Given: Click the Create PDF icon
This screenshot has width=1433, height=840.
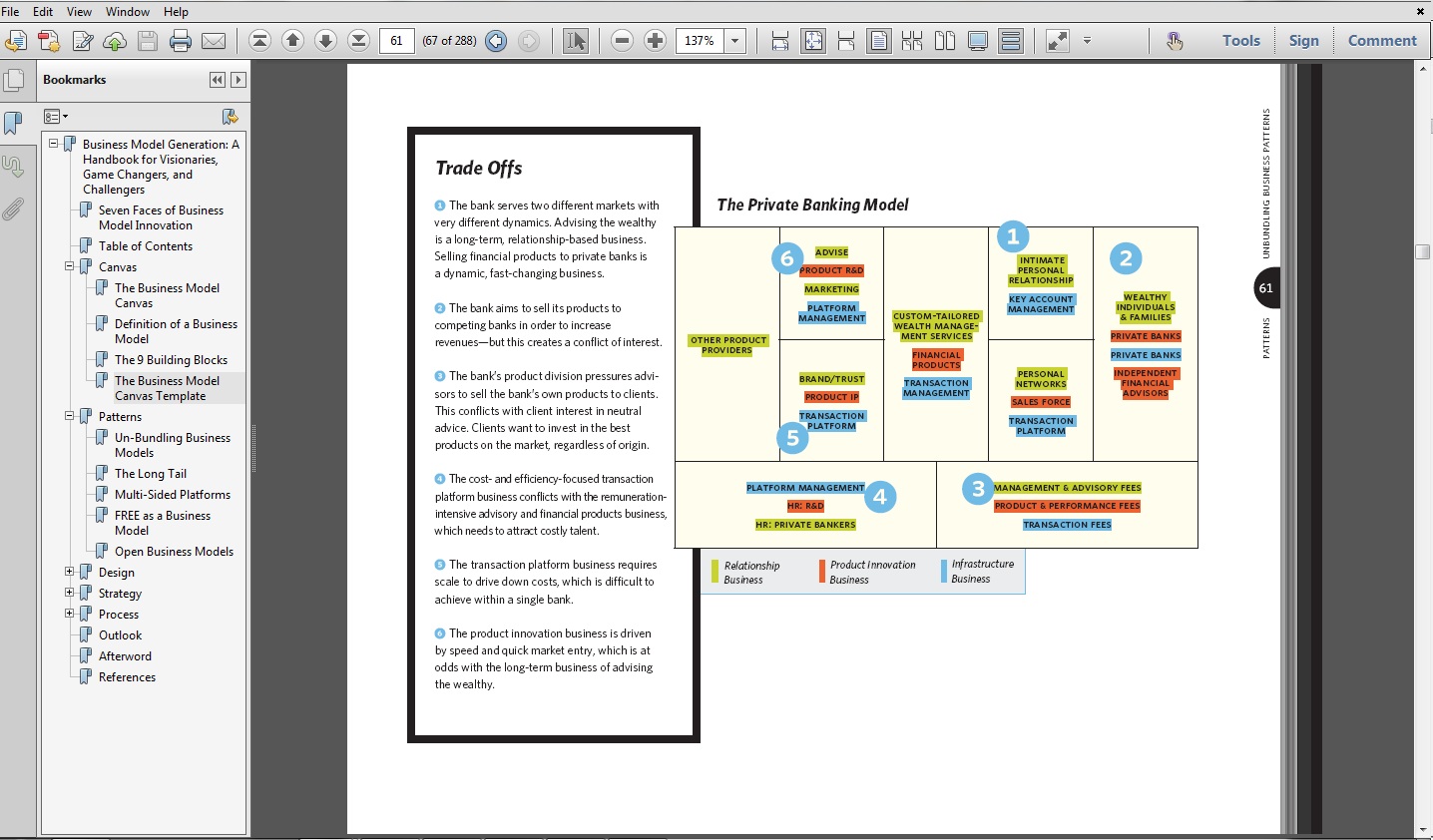Looking at the screenshot, I should (49, 41).
